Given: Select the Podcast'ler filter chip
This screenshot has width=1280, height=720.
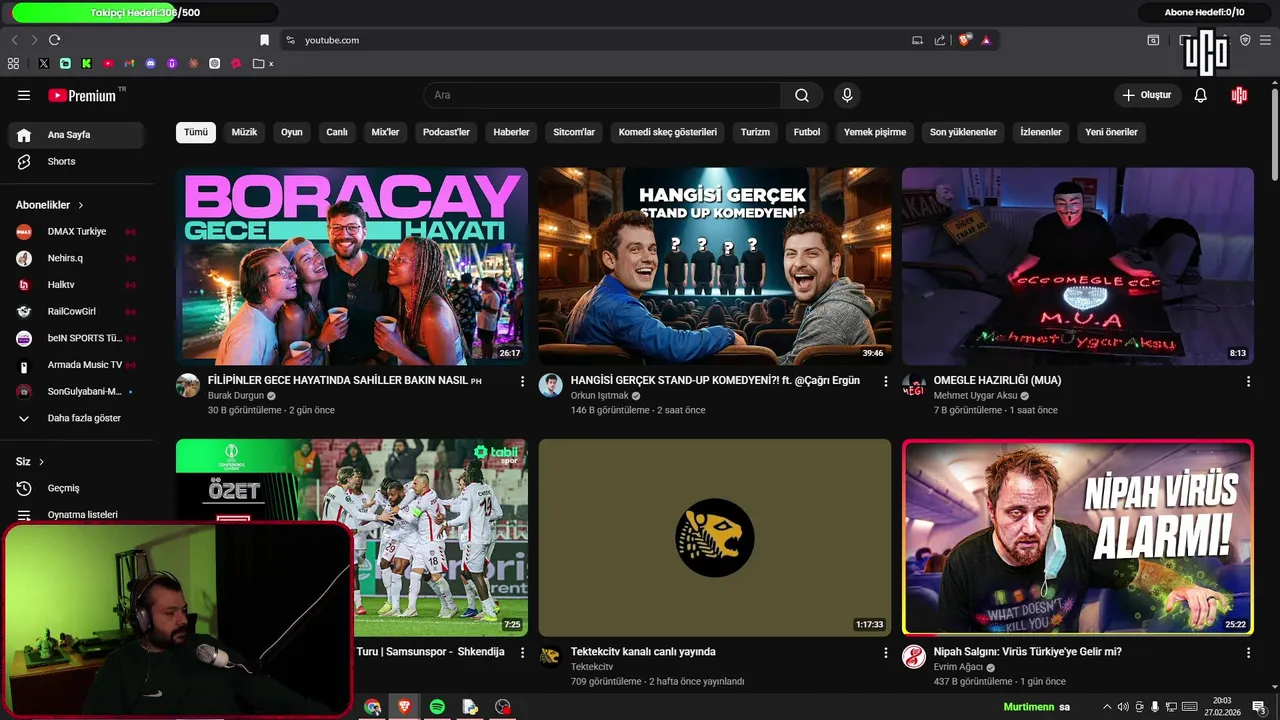Looking at the screenshot, I should coord(446,132).
